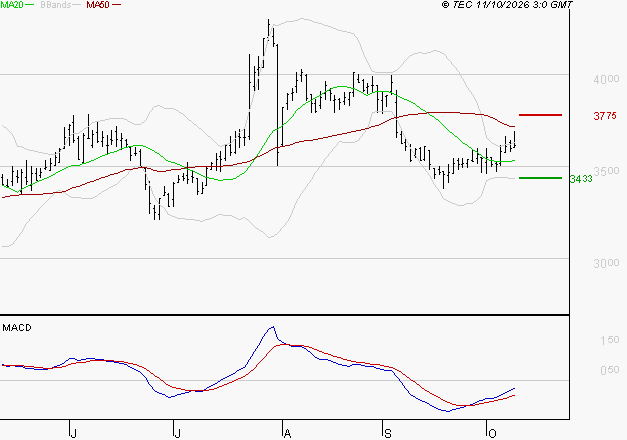Click the 3000 price axis label

click(x=606, y=263)
